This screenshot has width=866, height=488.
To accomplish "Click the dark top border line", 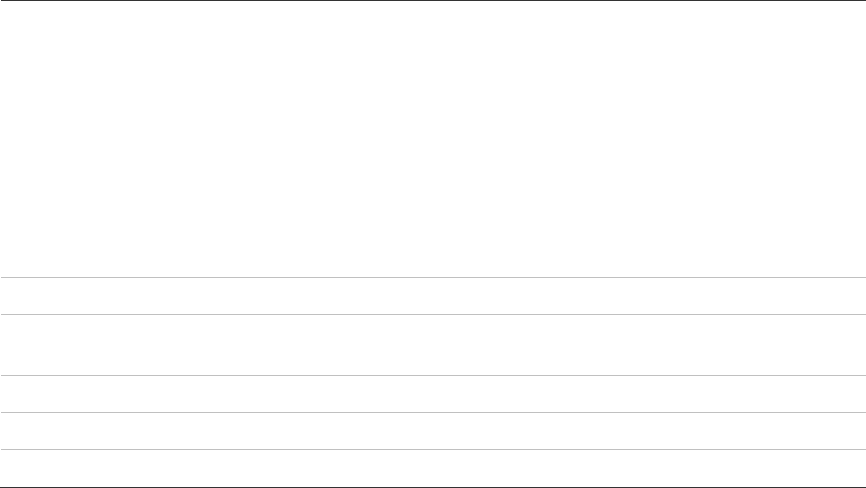I will [x=433, y=1].
